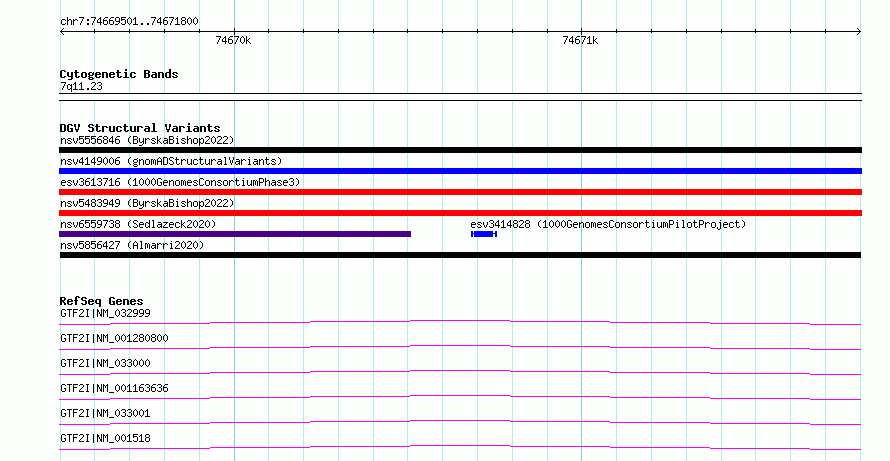Screen dimensions: 890x461
Task: Select the GTF2I|NM_033001 transcript label
Action: [105, 413]
